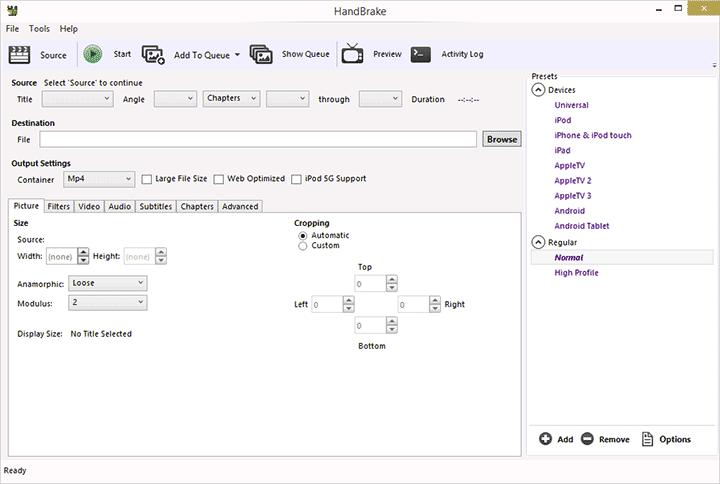The image size is (720, 484).
Task: Click the minus icon to remove preset
Action: (x=587, y=439)
